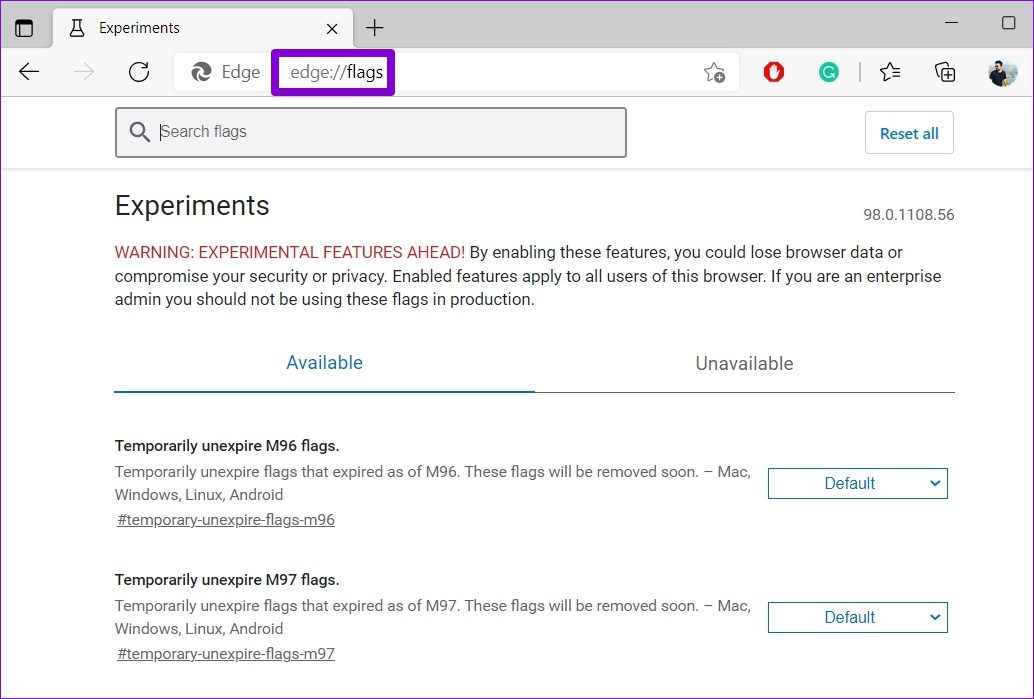Open the tab actions menu icon
This screenshot has height=699, width=1034.
24,28
